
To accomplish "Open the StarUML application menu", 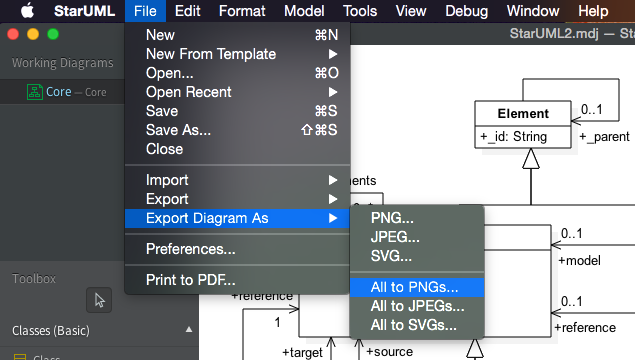I will (85, 11).
